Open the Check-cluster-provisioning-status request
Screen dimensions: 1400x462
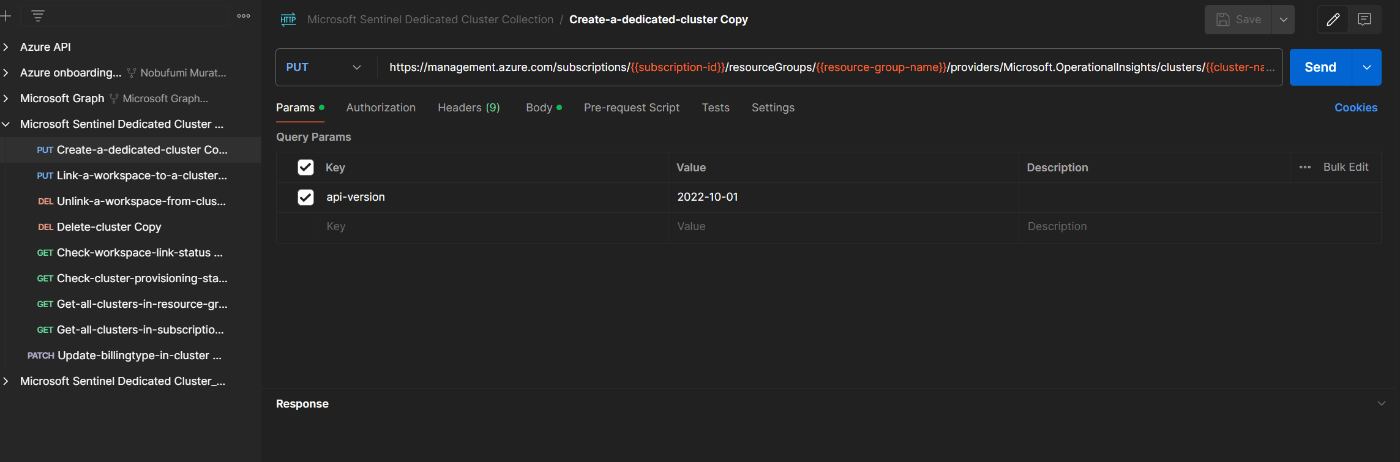(x=130, y=278)
